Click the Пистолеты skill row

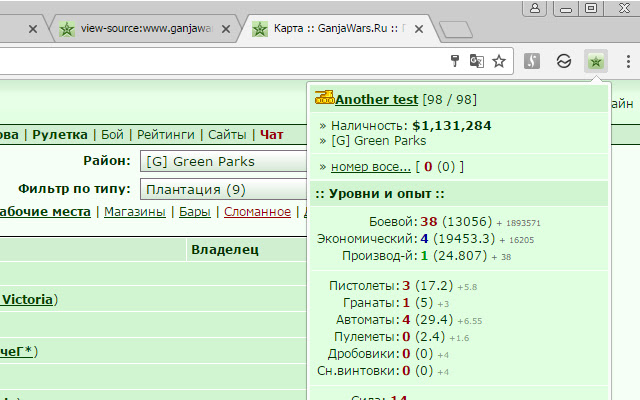click(x=403, y=286)
